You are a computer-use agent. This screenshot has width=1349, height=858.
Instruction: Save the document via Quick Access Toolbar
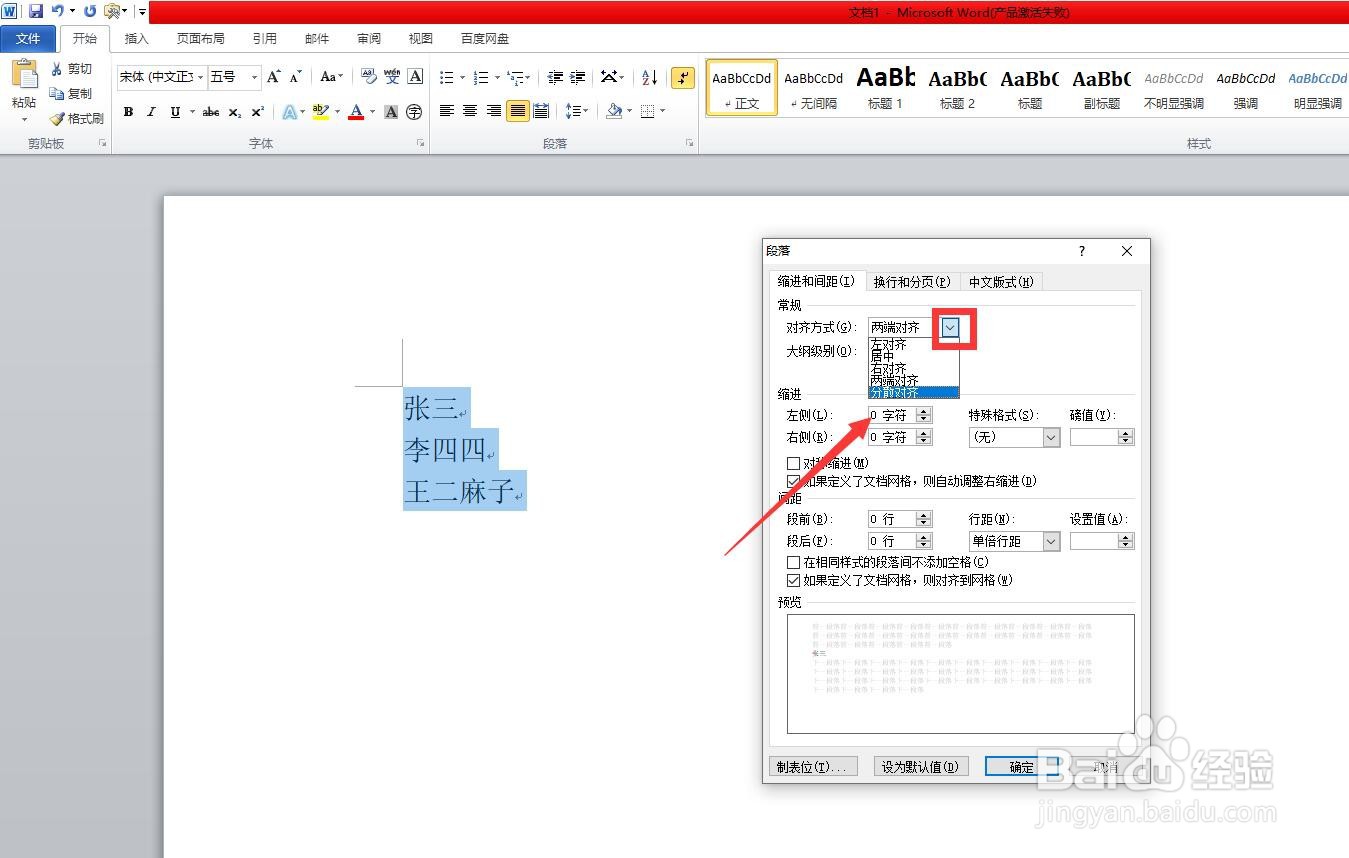pos(37,11)
